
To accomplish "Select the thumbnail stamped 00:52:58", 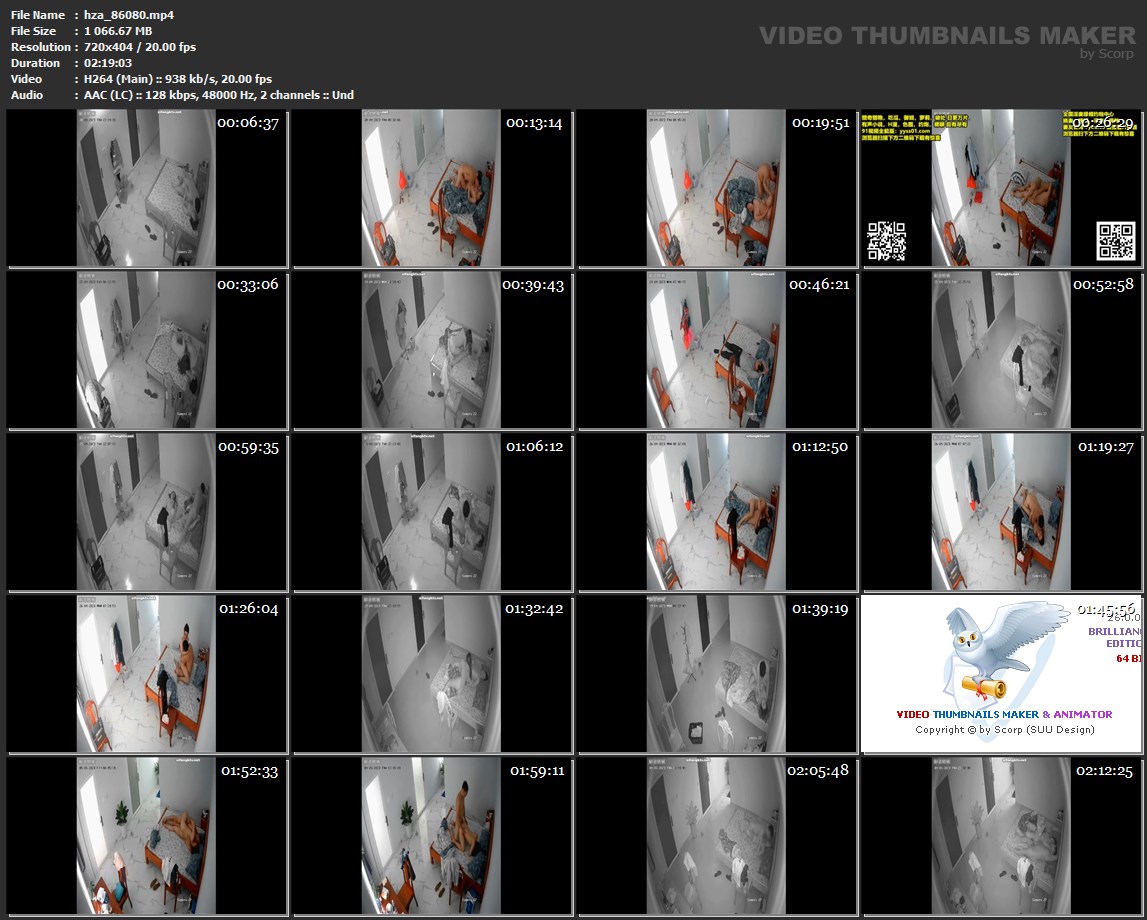I will [1001, 350].
